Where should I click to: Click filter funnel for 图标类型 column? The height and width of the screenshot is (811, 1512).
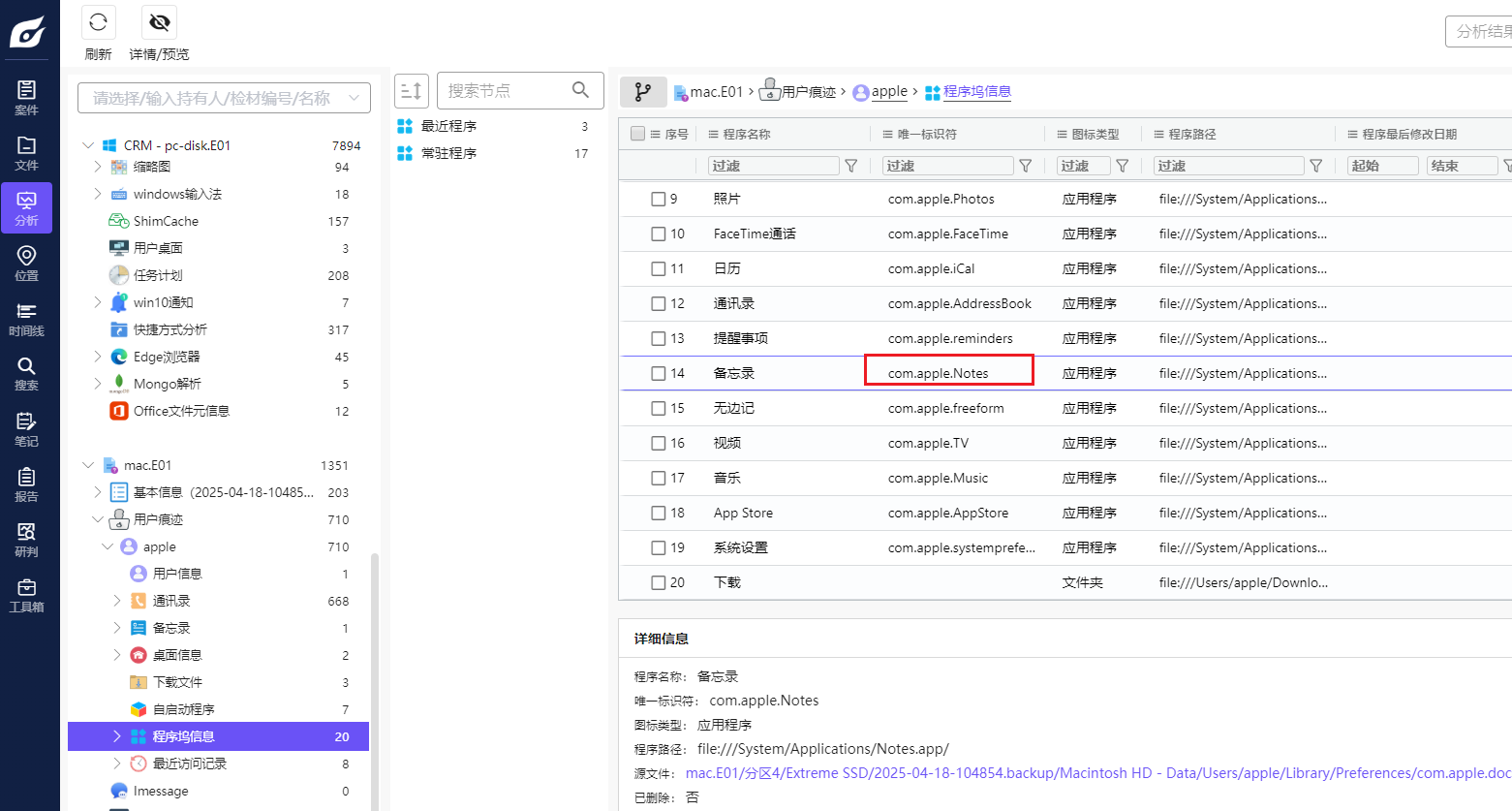tap(1123, 166)
